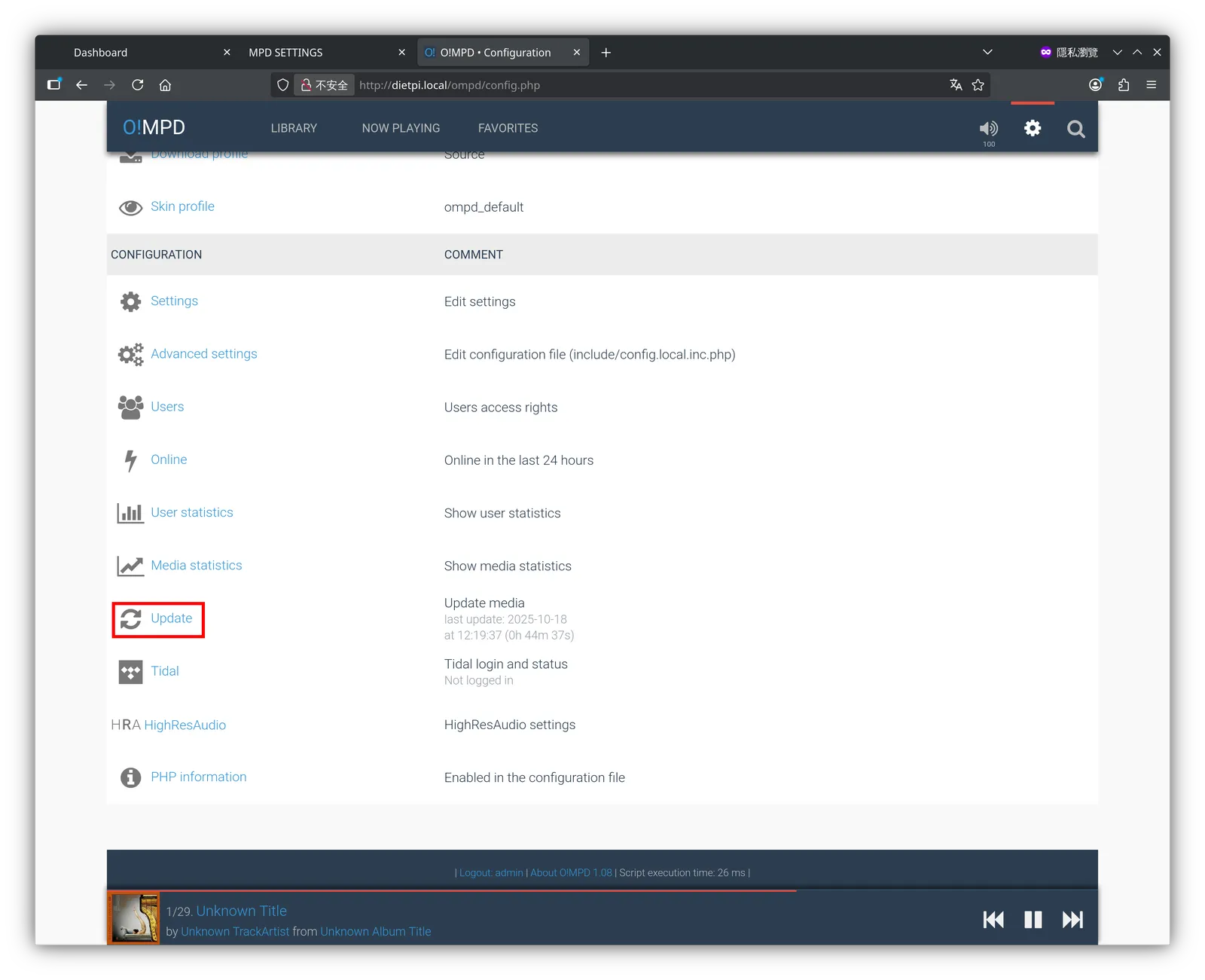
Task: Click the red playback progress bar
Action: (452, 890)
